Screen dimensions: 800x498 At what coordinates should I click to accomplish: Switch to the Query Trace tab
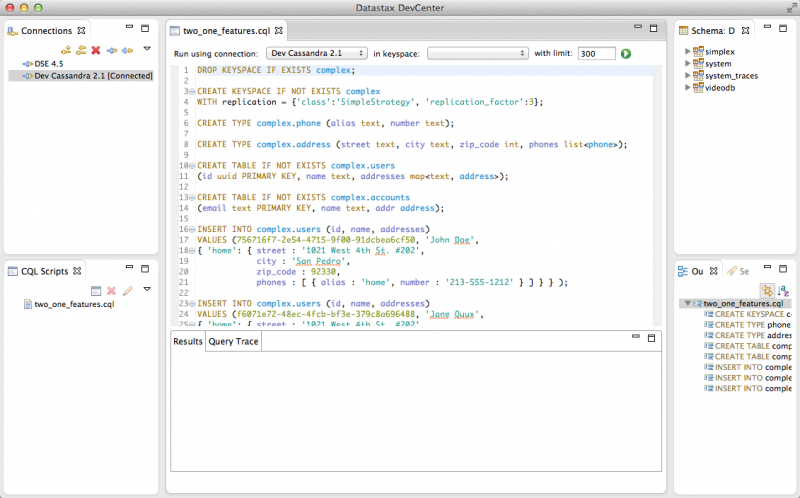[233, 341]
